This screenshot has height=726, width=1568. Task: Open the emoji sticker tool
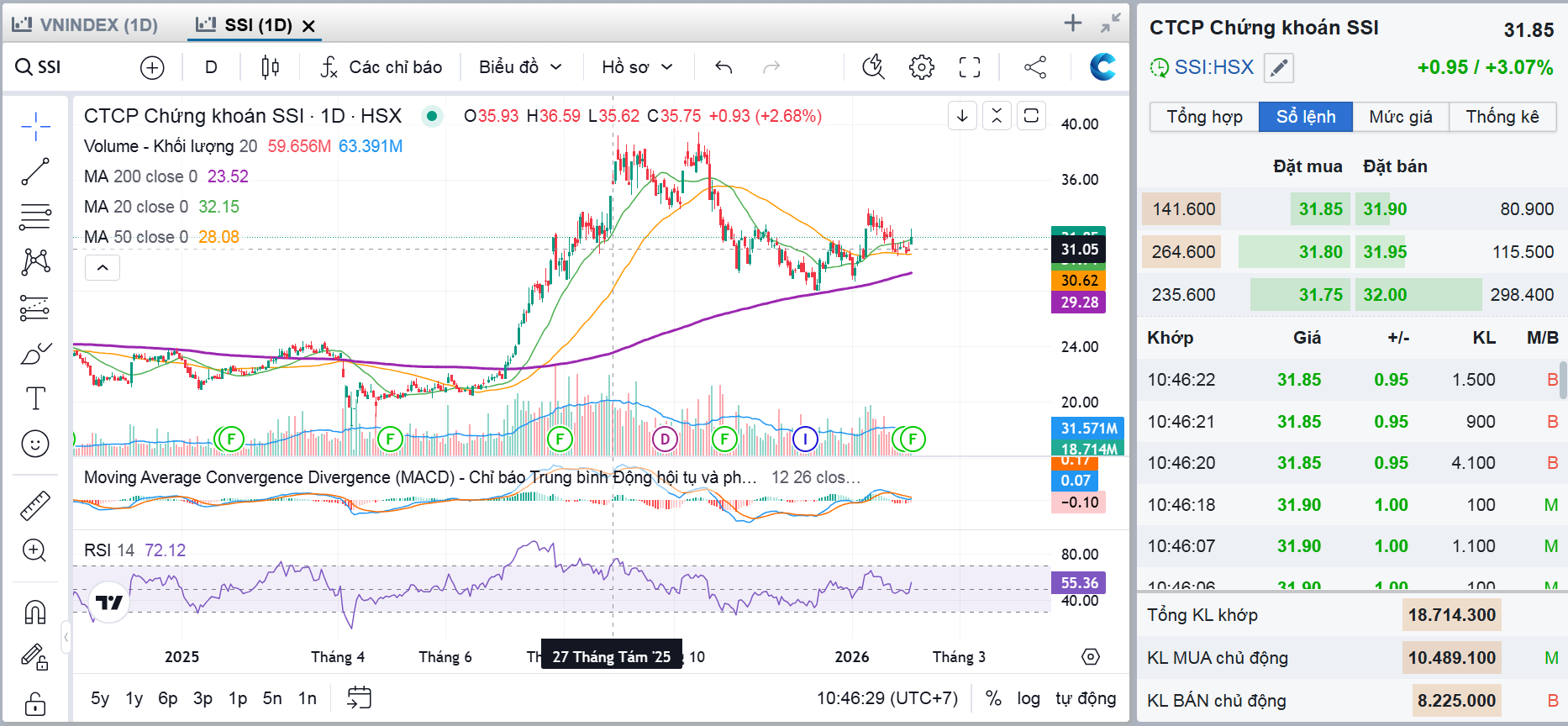click(x=35, y=444)
